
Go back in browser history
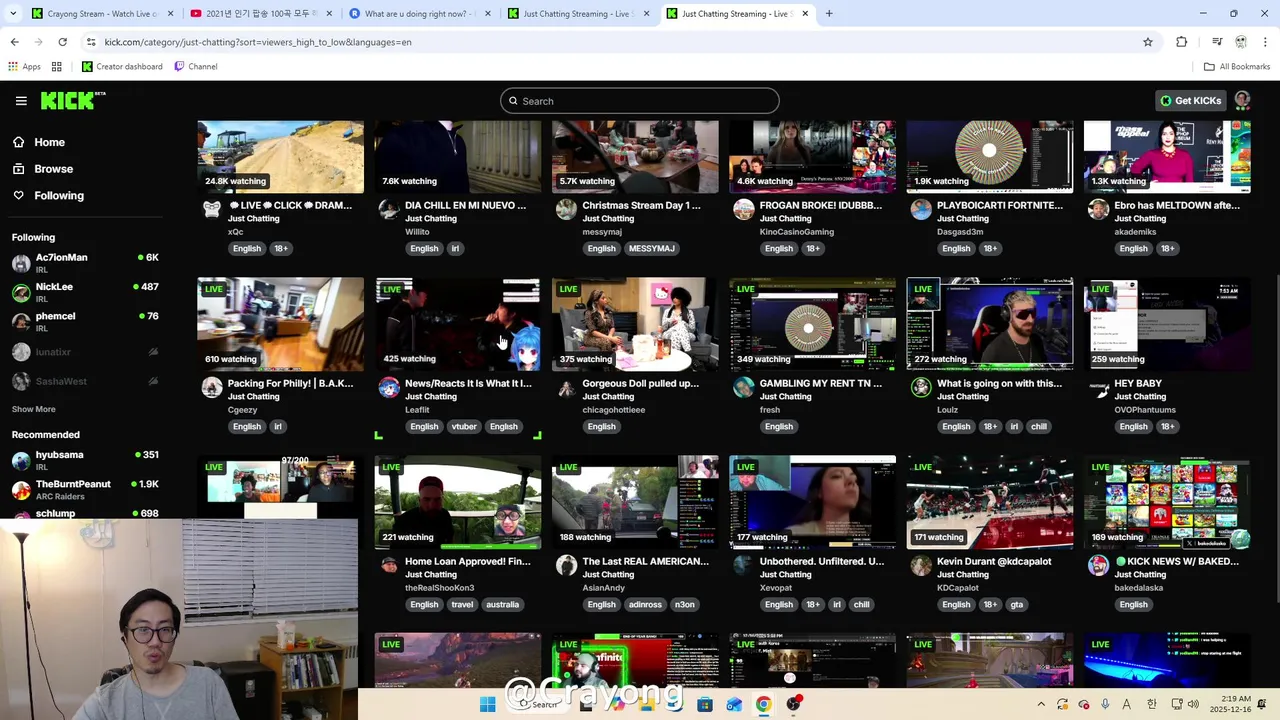pyautogui.click(x=14, y=42)
